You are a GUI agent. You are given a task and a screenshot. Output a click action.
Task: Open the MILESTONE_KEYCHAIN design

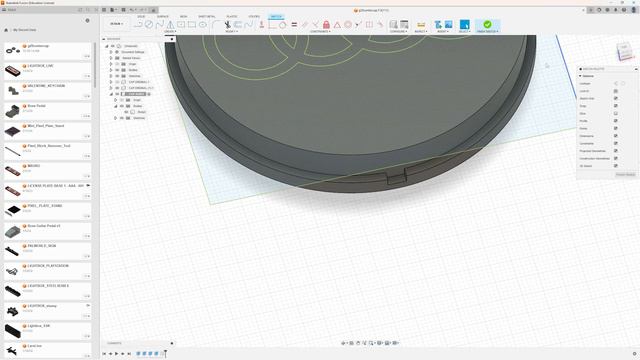click(47, 91)
